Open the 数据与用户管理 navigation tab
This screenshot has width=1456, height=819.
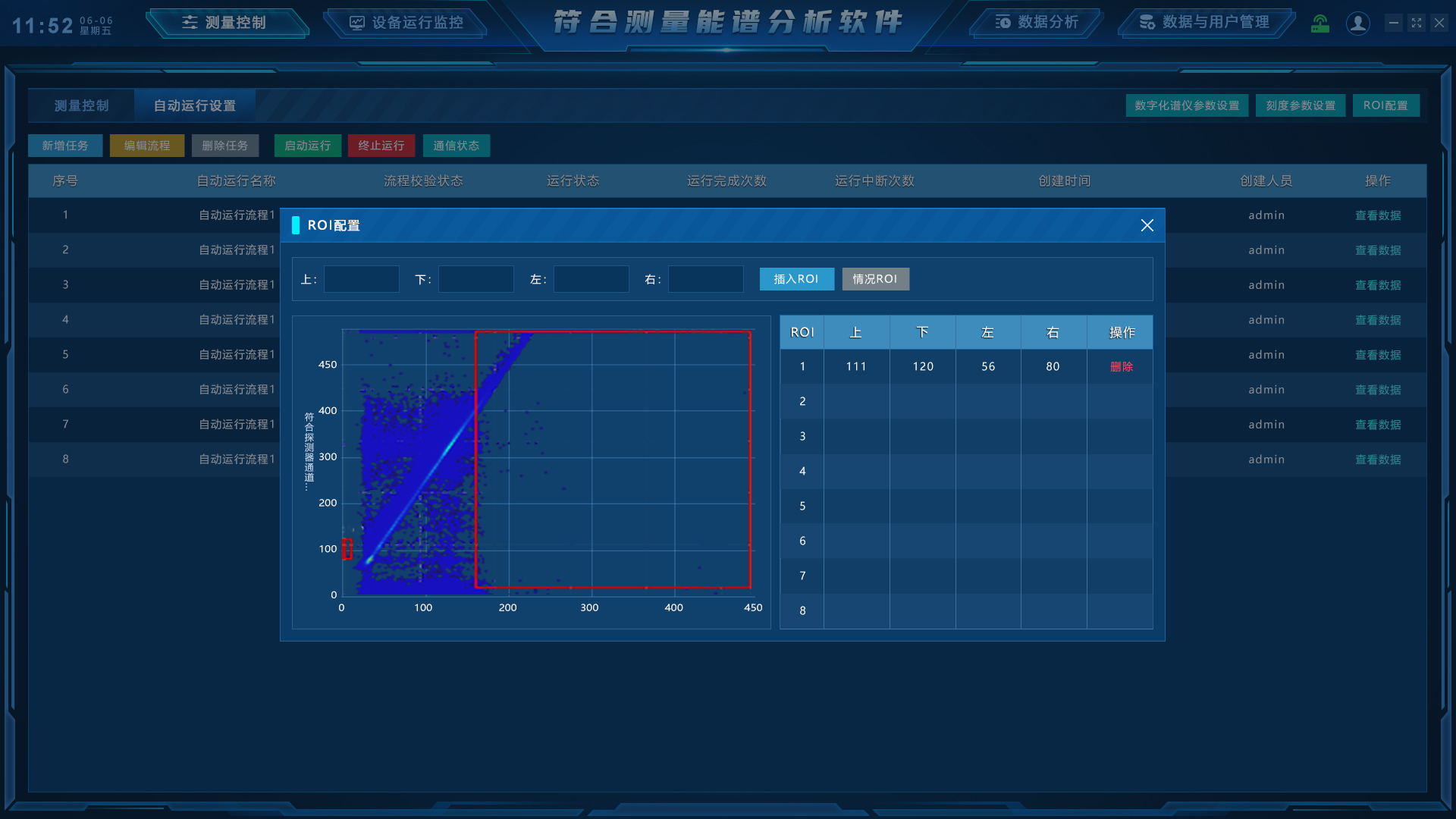(1205, 23)
